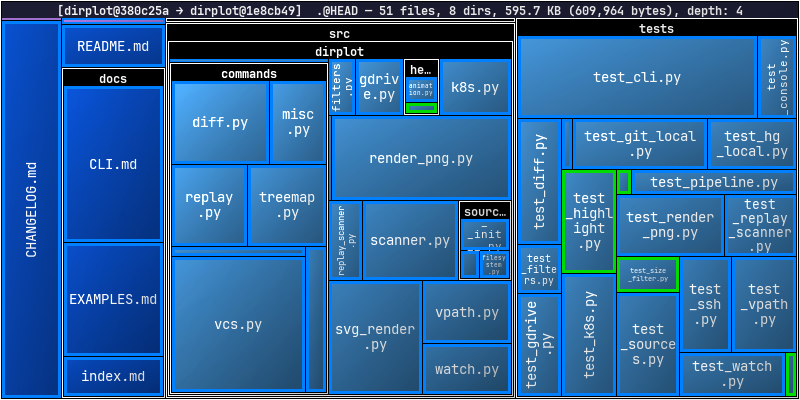800x400 pixels.
Task: Select the test_git_local.py tile
Action: coord(640,144)
